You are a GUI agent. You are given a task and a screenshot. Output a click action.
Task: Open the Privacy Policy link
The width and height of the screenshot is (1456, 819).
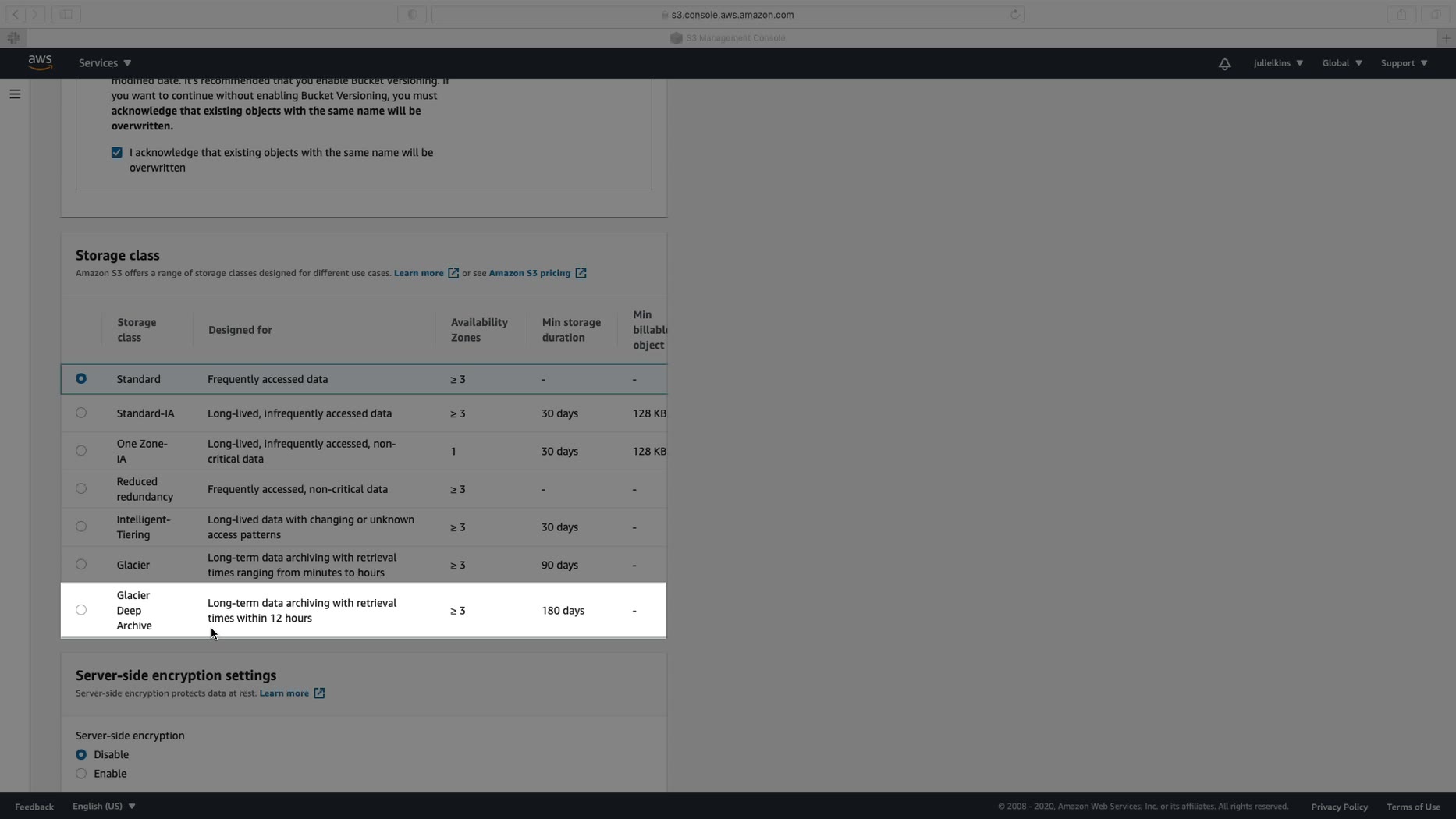[x=1339, y=807]
